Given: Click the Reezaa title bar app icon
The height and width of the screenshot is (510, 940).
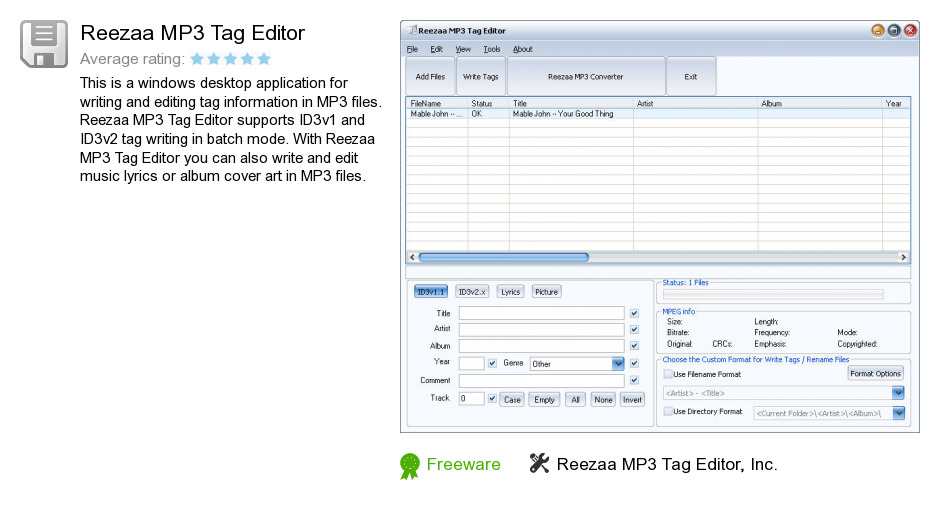Looking at the screenshot, I should click(412, 30).
